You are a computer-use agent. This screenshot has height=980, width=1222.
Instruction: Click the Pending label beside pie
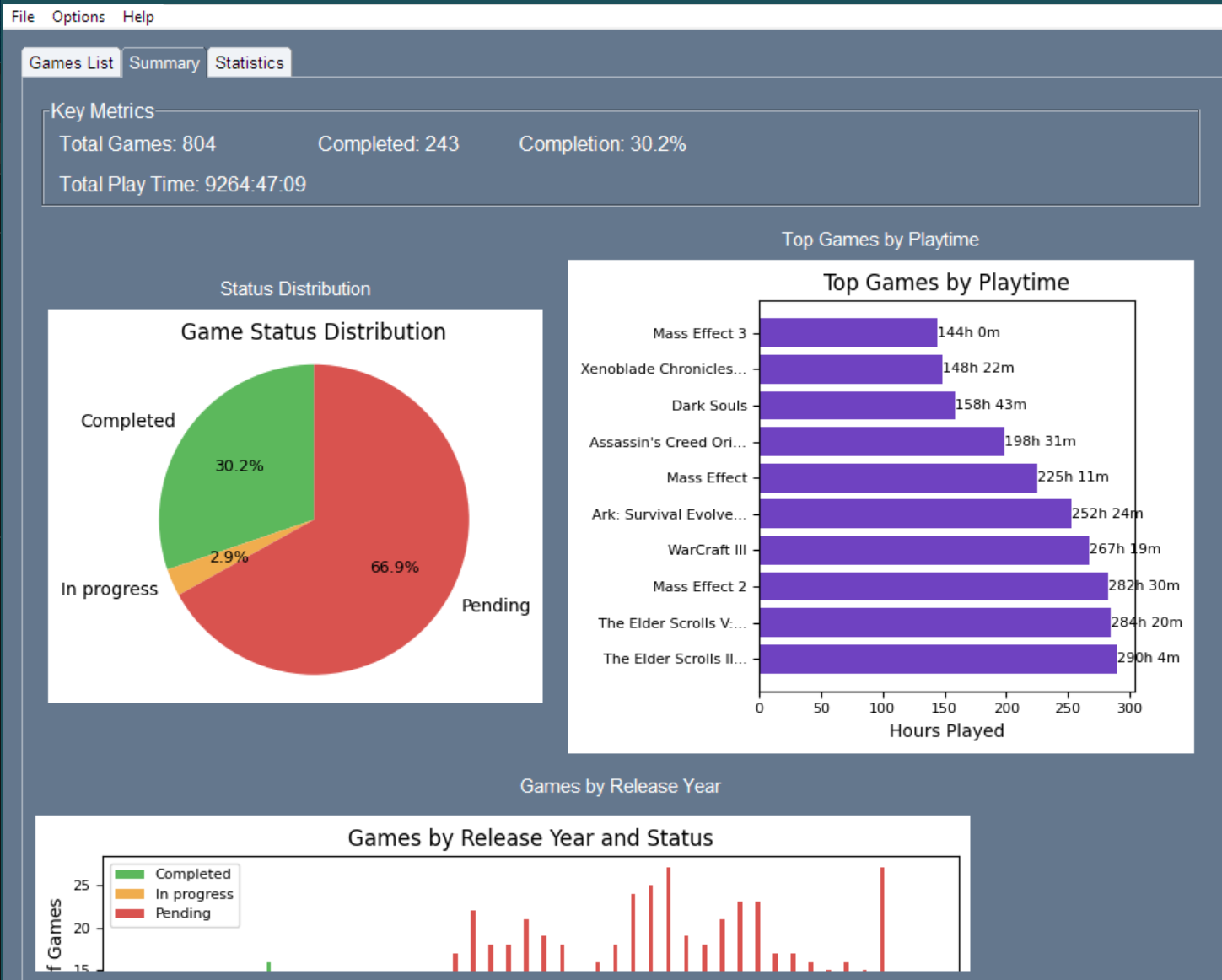pyautogui.click(x=496, y=606)
